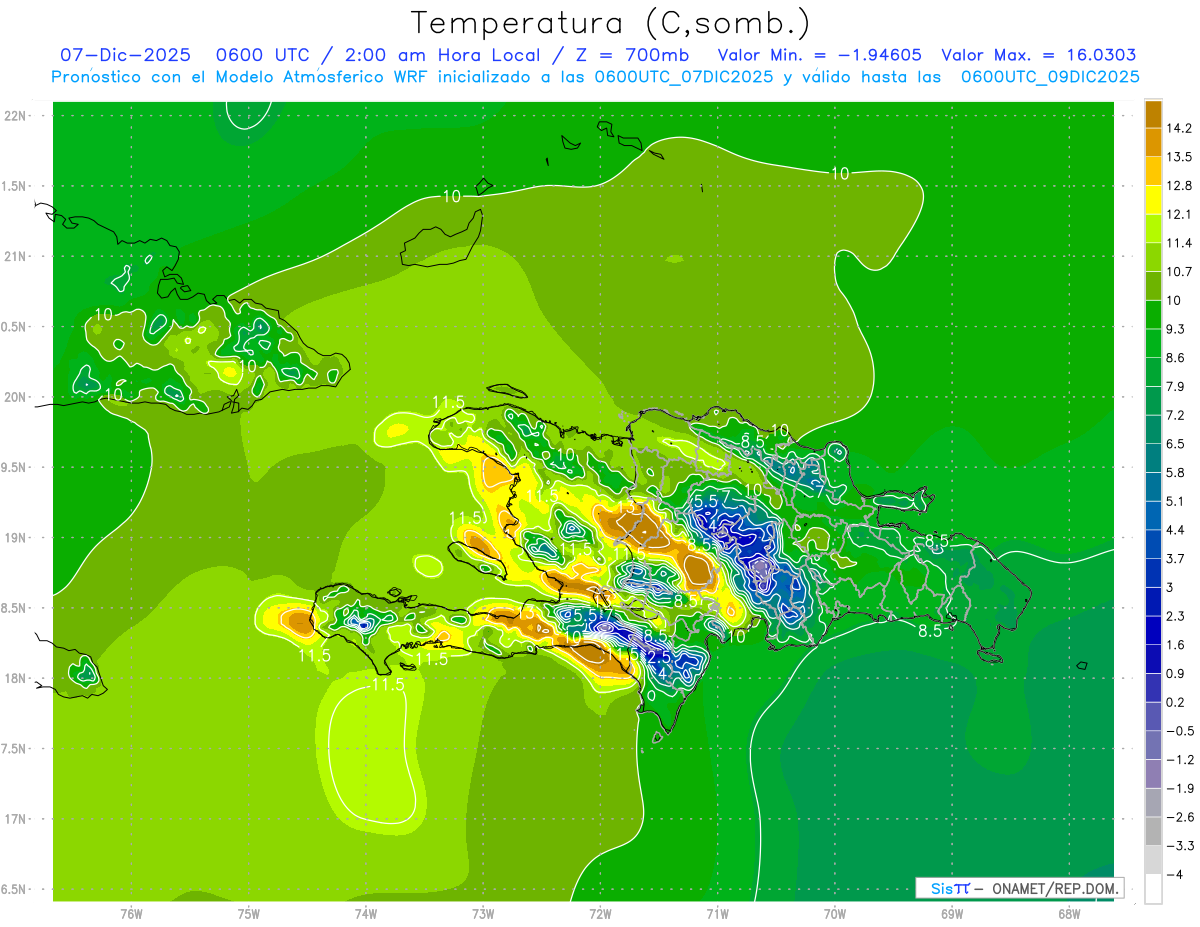The height and width of the screenshot is (927, 1200).
Task: Click the 72W longitude axis label
Action: click(600, 913)
